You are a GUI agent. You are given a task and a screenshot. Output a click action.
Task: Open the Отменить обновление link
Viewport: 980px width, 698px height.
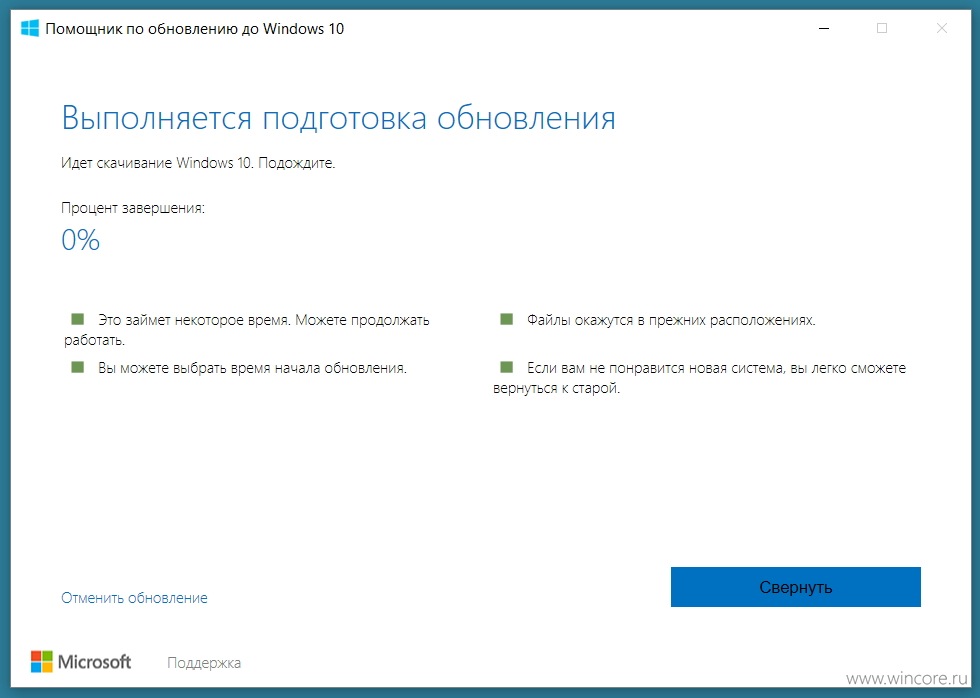point(134,598)
